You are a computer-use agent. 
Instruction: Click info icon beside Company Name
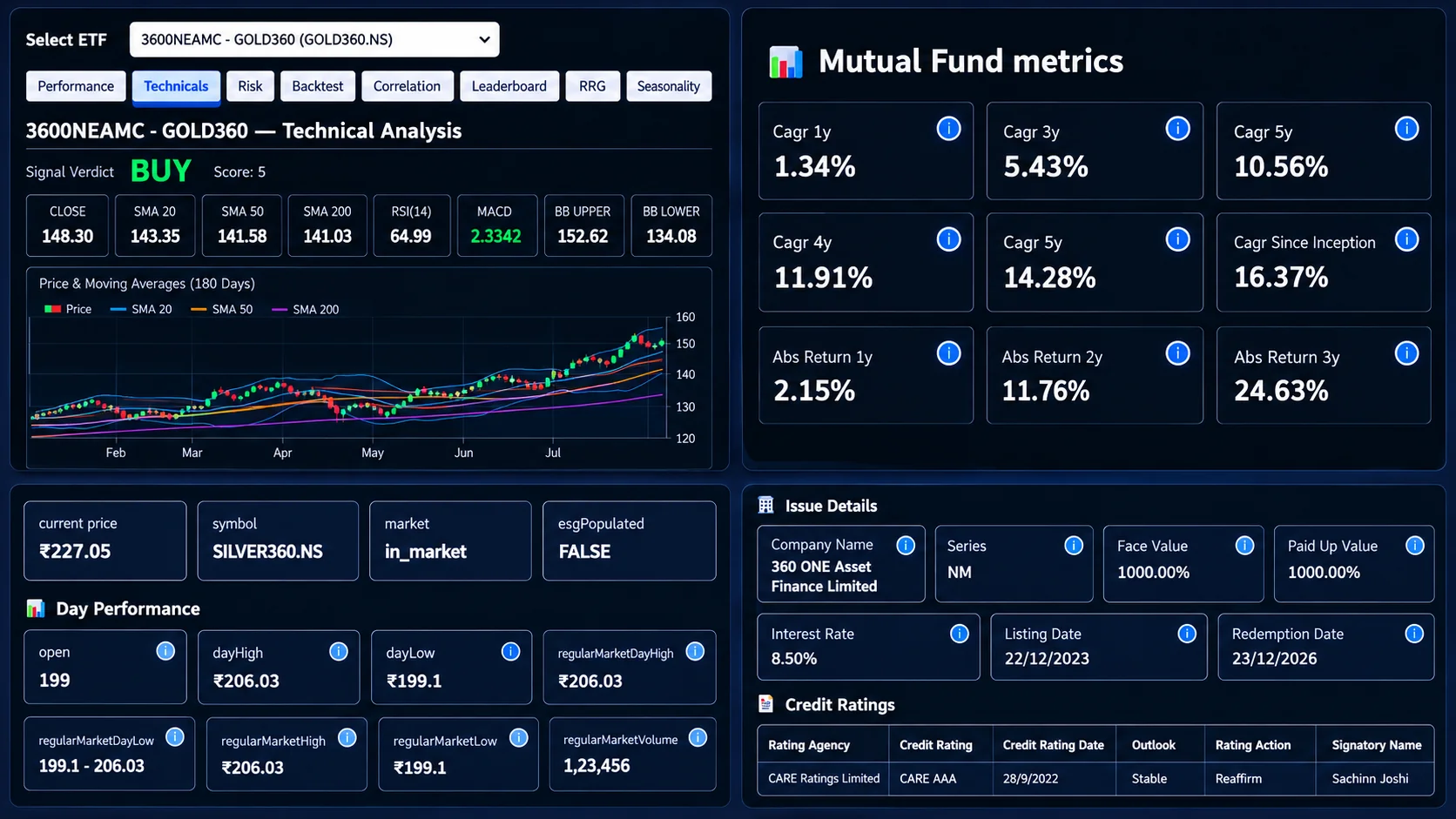pyautogui.click(x=906, y=545)
